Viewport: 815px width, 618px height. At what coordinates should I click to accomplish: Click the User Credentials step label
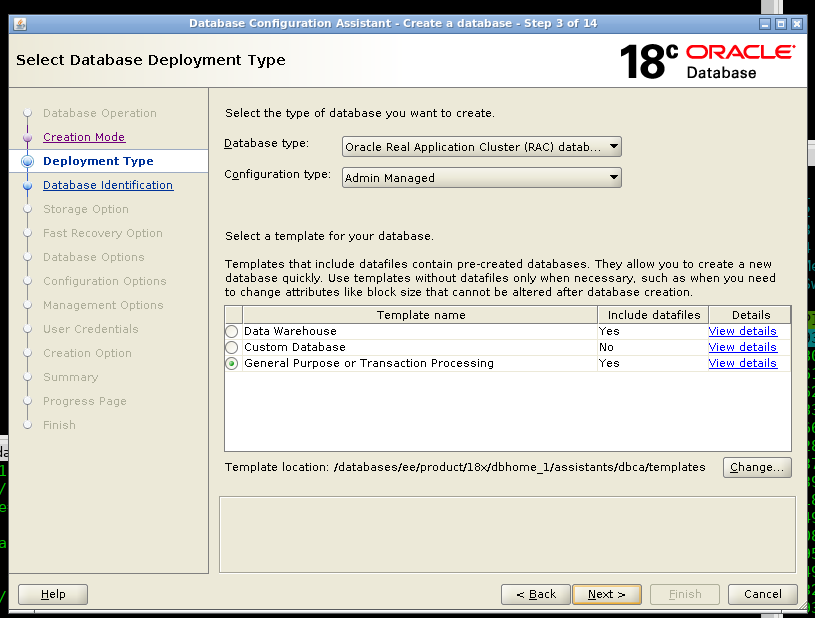(x=90, y=329)
